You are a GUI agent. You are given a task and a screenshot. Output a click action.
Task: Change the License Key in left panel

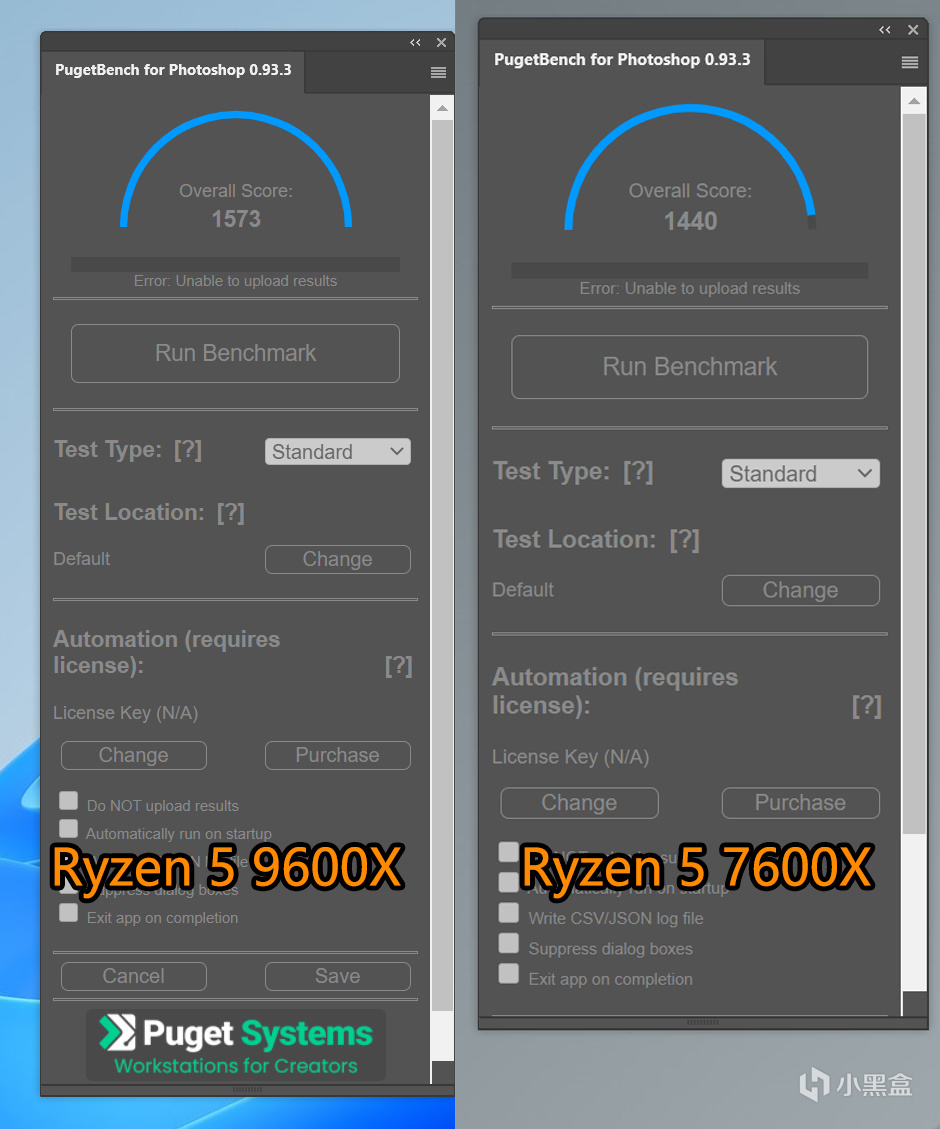(134, 755)
